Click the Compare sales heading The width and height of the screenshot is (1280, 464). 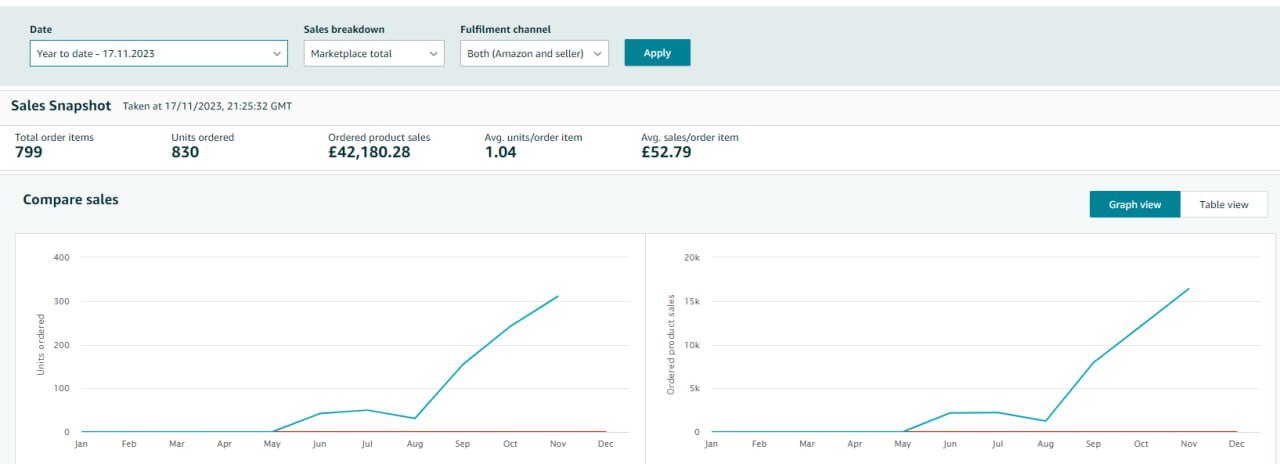[70, 200]
